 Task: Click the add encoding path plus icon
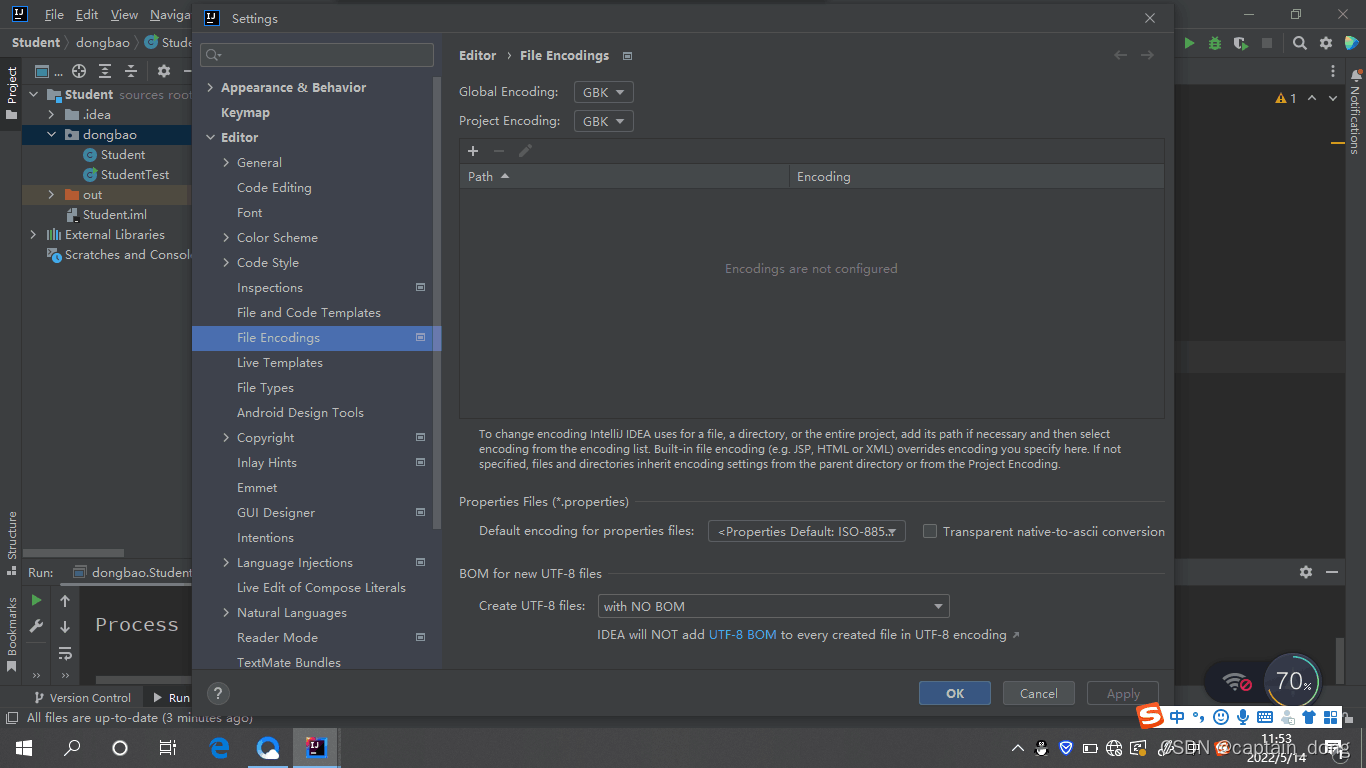[473, 151]
